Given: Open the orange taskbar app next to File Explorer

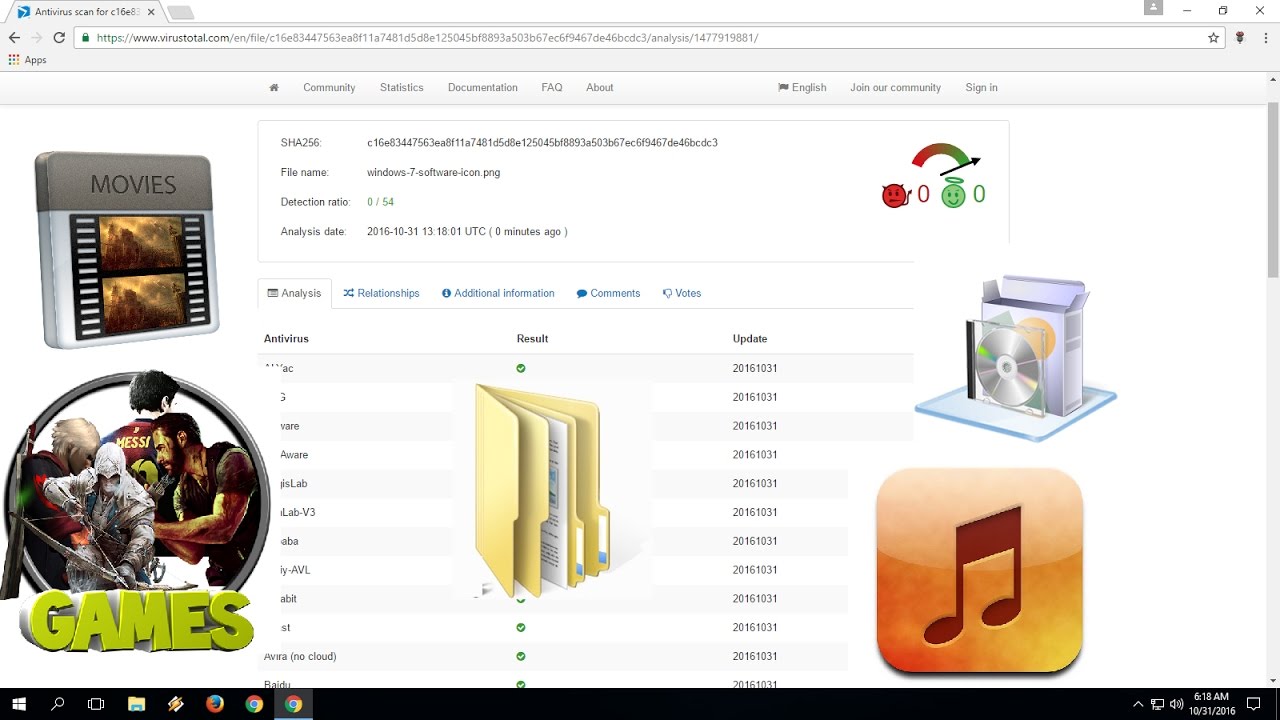Looking at the screenshot, I should tap(176, 704).
